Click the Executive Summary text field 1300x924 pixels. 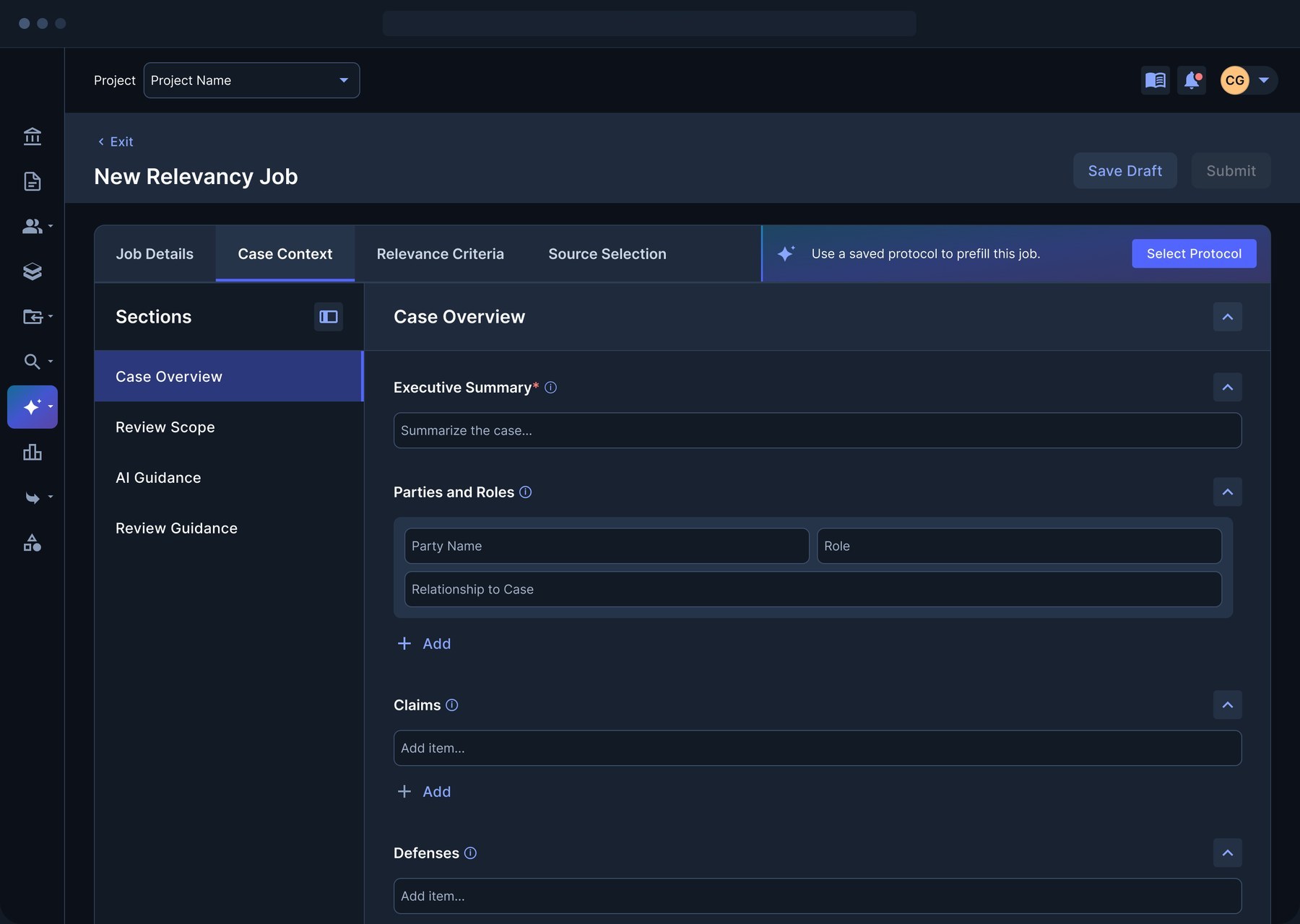(818, 431)
